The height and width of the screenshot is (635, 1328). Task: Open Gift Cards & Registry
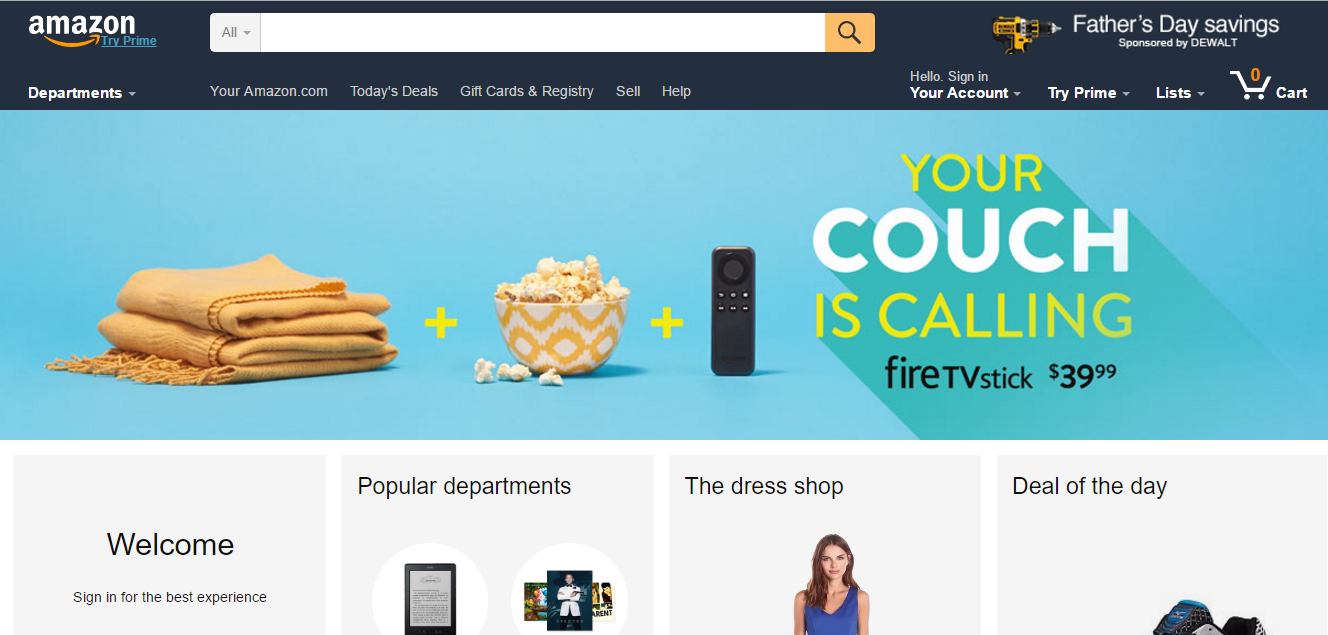click(527, 91)
